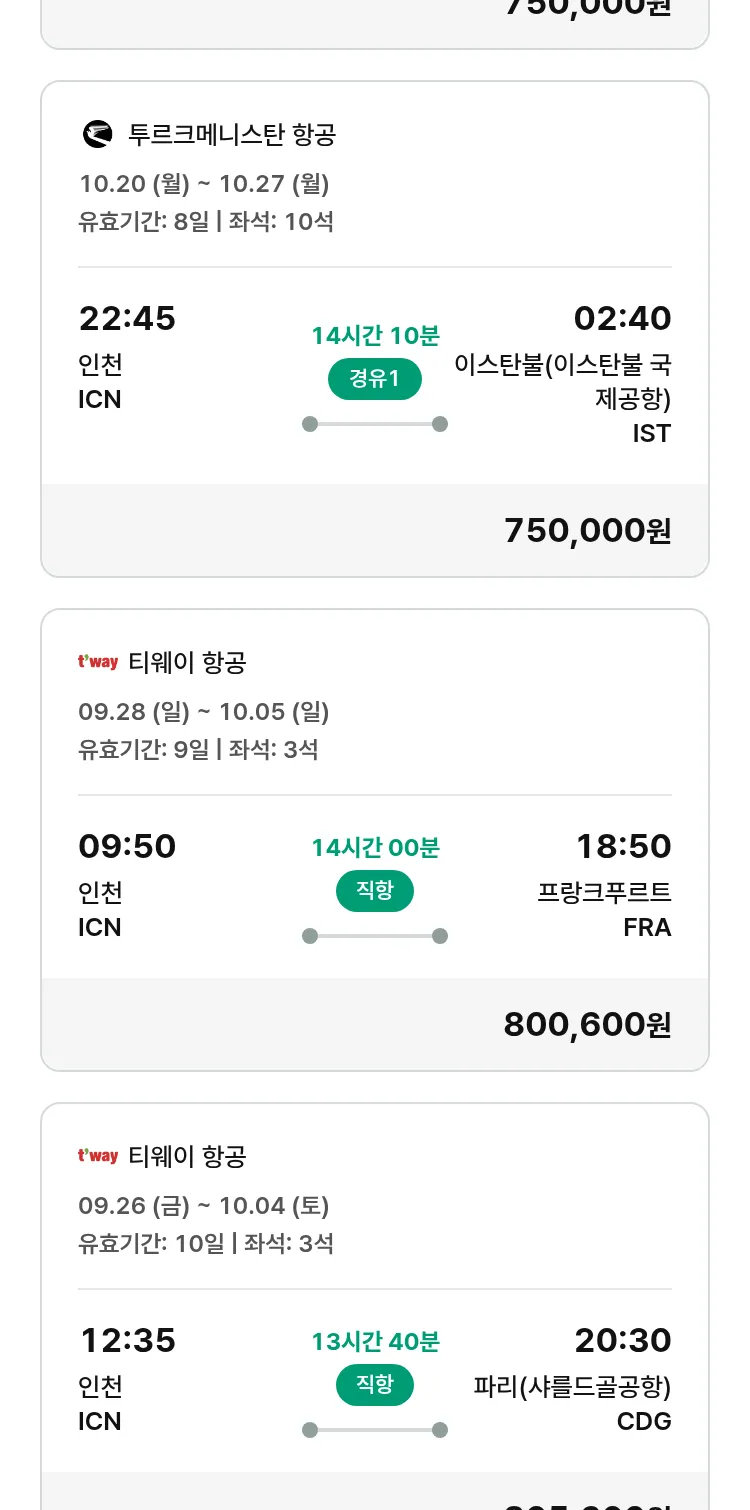Tap the 20:30 Paris CDG arrival time
The image size is (750, 1510).
click(x=622, y=1340)
